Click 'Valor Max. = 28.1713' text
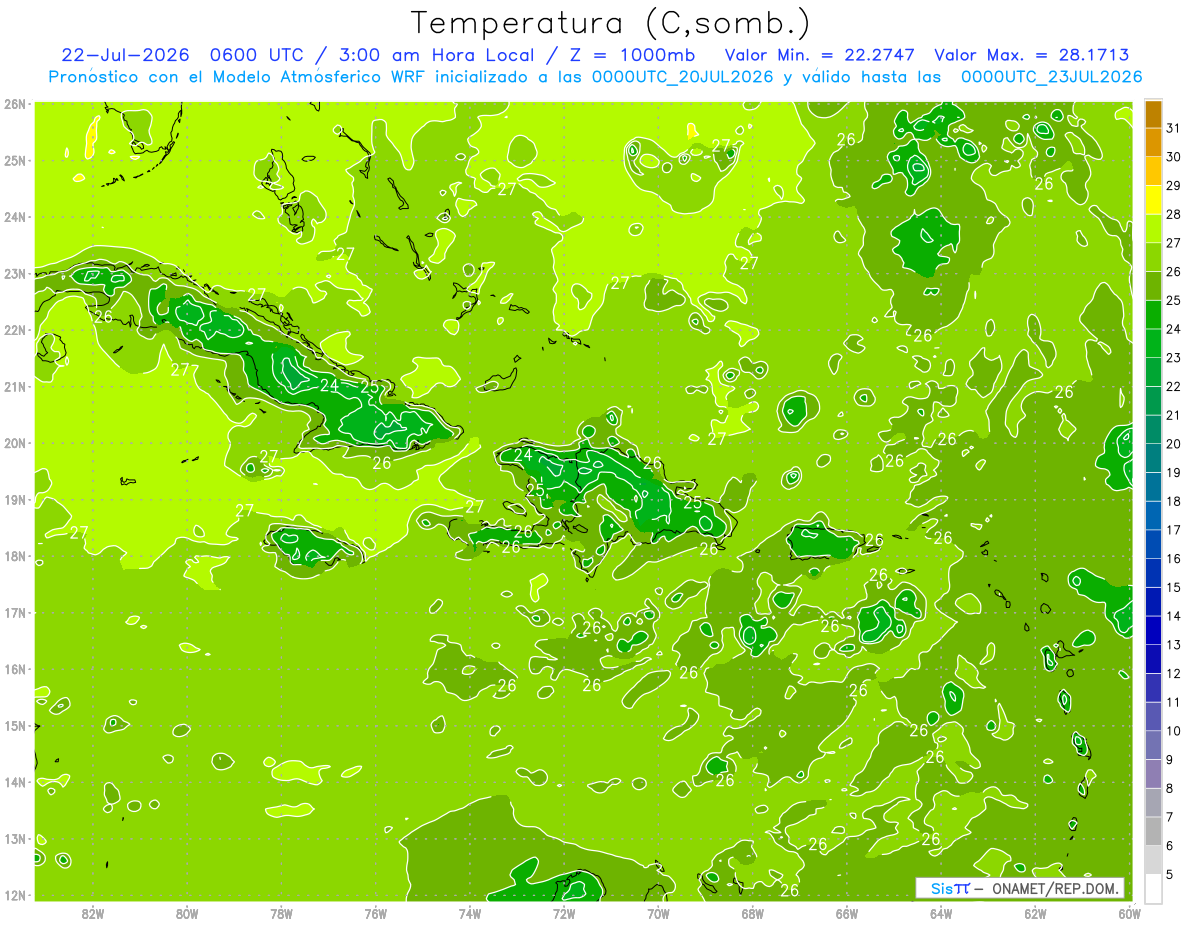 pos(1030,55)
